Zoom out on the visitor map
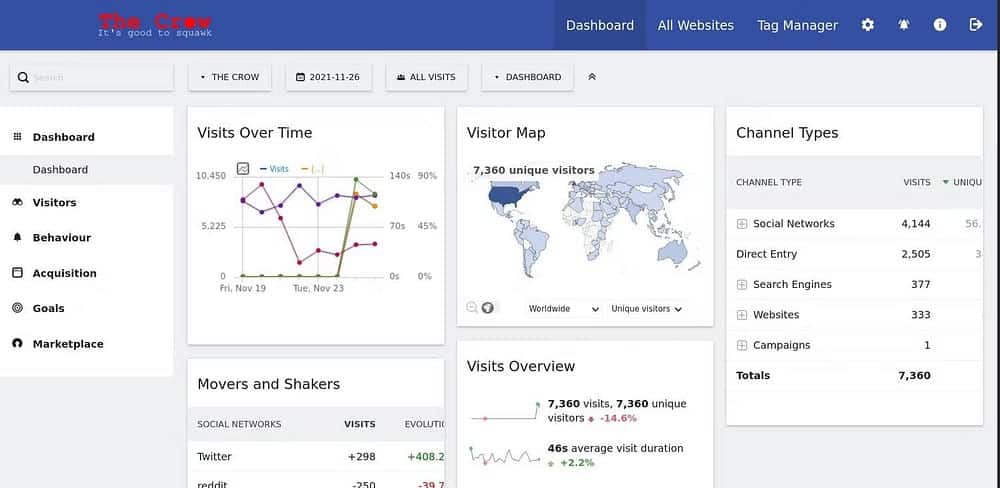Image resolution: width=1000 pixels, height=488 pixels. [x=472, y=308]
